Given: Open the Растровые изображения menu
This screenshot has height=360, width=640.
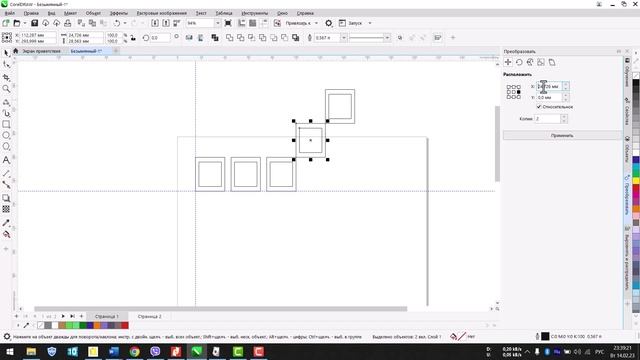Looking at the screenshot, I should point(162,13).
